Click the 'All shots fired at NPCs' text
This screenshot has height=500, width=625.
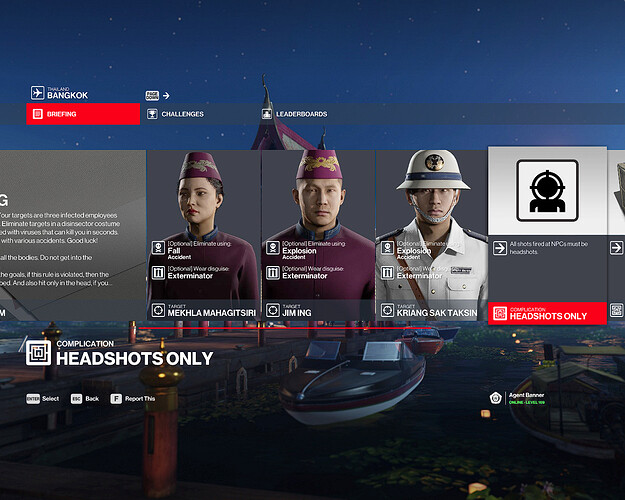click(548, 248)
